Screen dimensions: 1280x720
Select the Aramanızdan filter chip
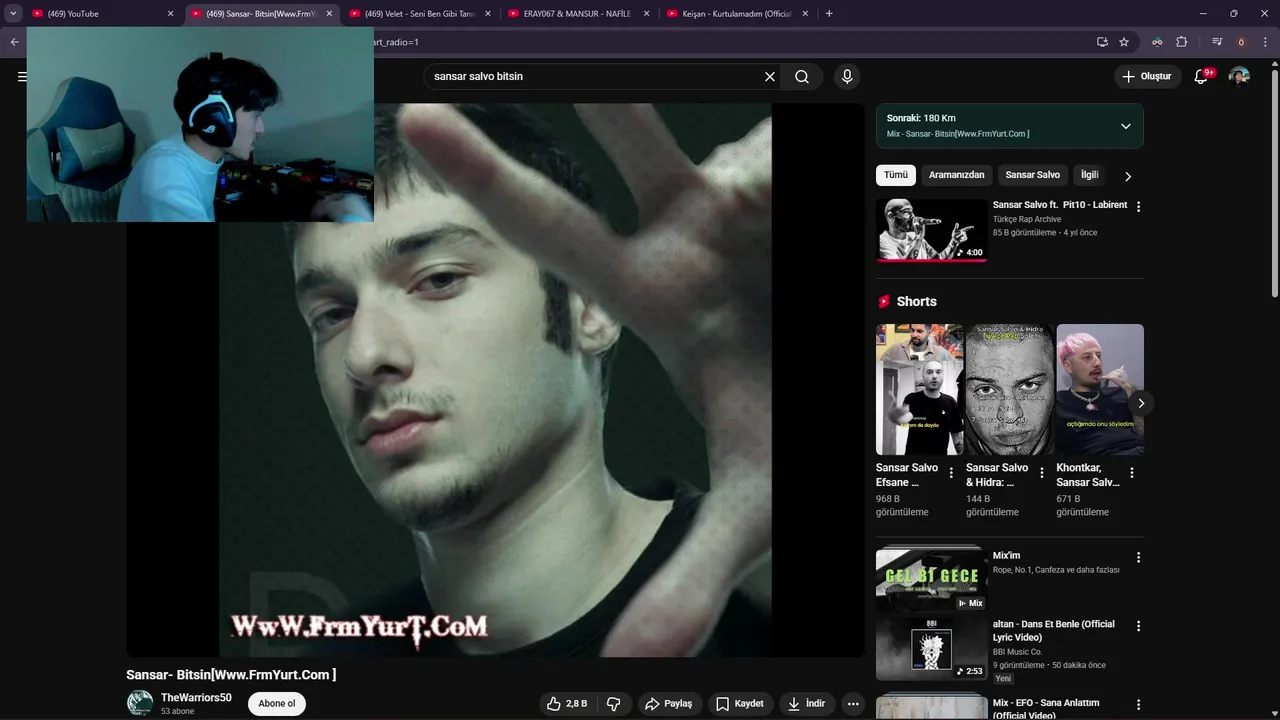[957, 175]
